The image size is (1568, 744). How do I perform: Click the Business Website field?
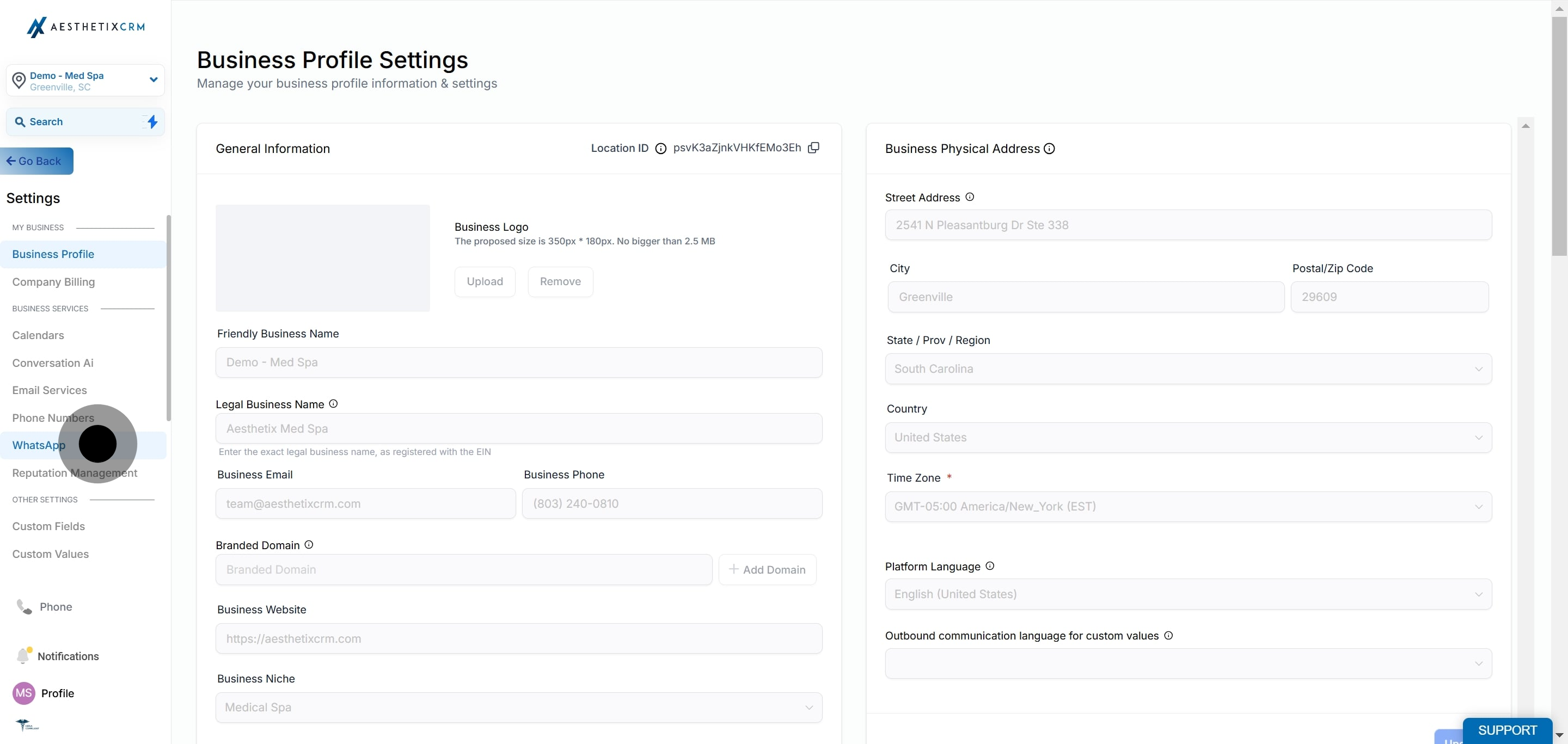519,639
